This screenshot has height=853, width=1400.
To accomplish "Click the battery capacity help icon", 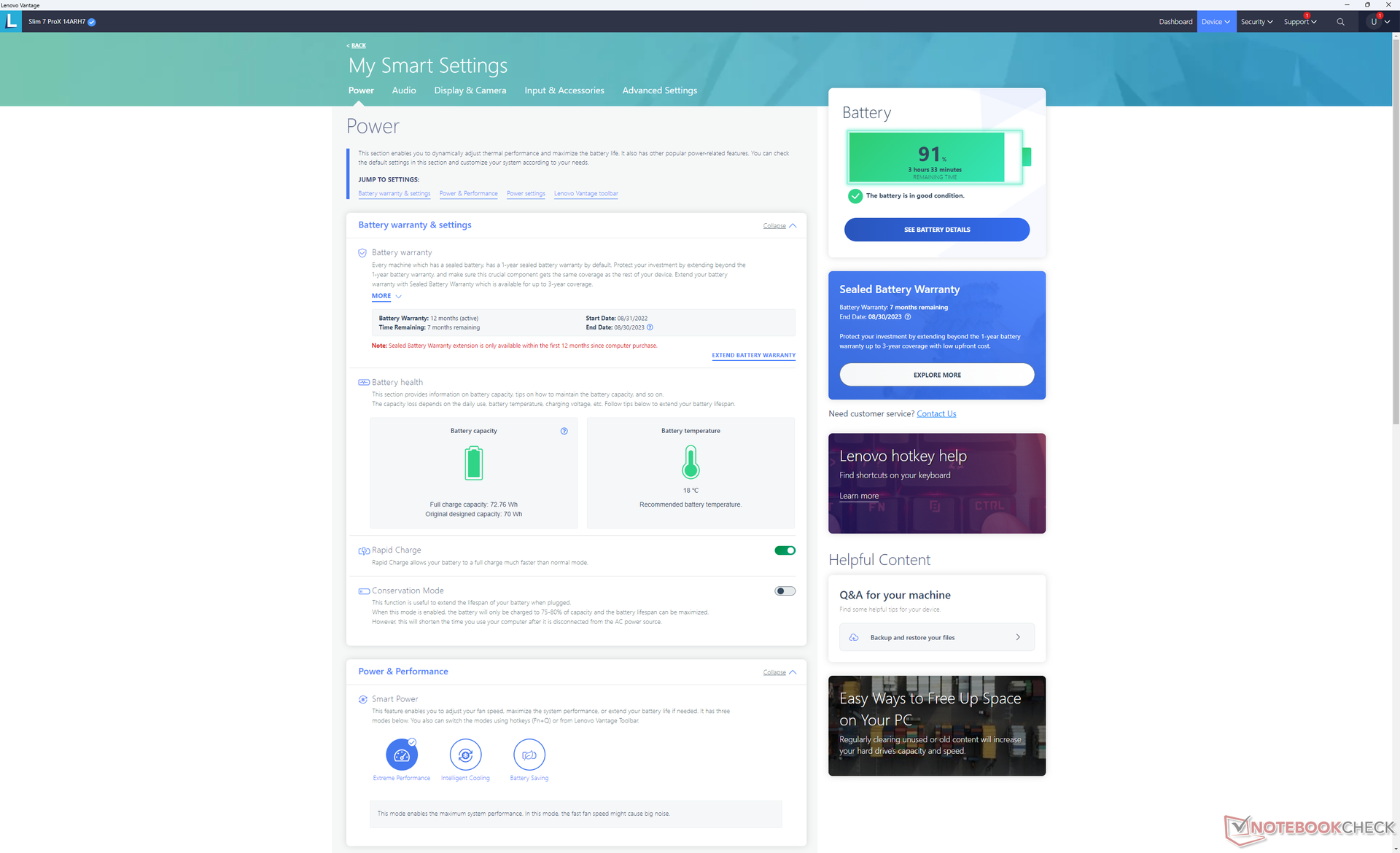I will (564, 431).
